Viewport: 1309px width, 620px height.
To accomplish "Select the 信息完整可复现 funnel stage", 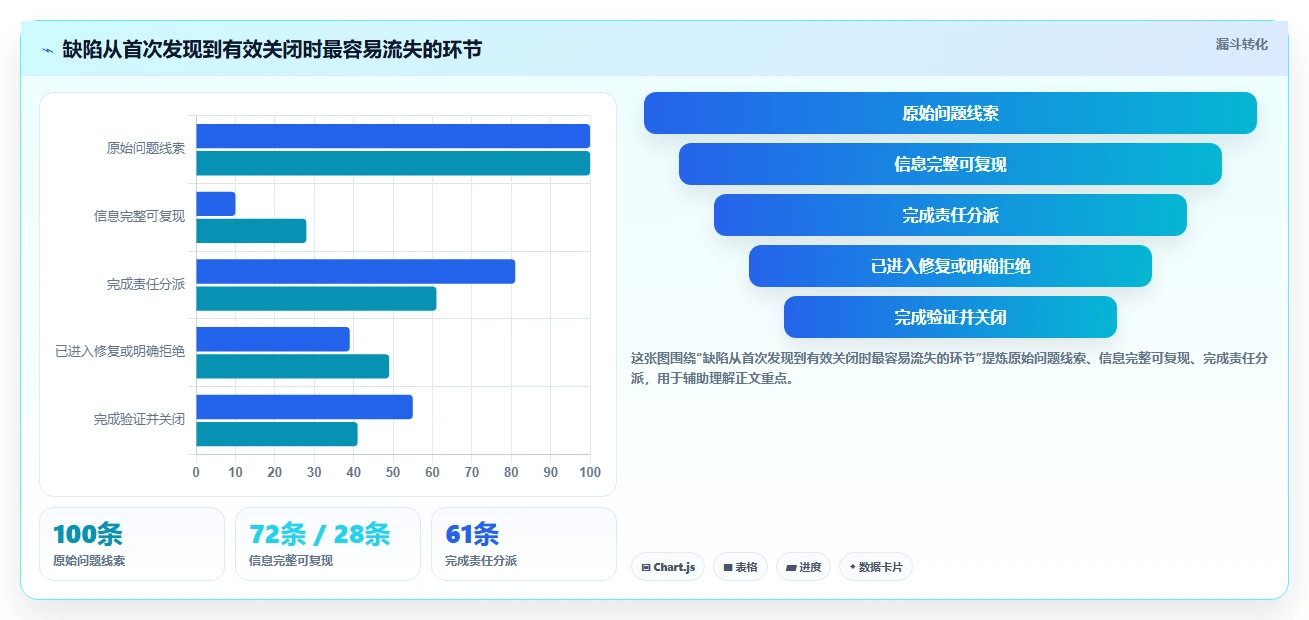I will pyautogui.click(x=950, y=164).
